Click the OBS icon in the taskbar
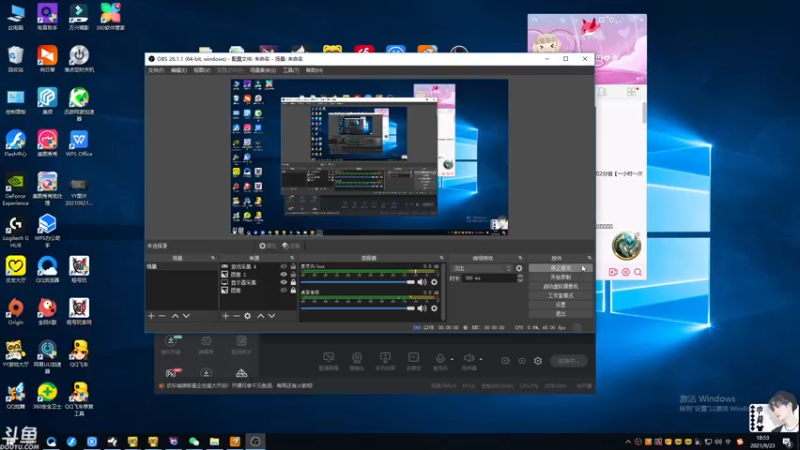 [255, 441]
